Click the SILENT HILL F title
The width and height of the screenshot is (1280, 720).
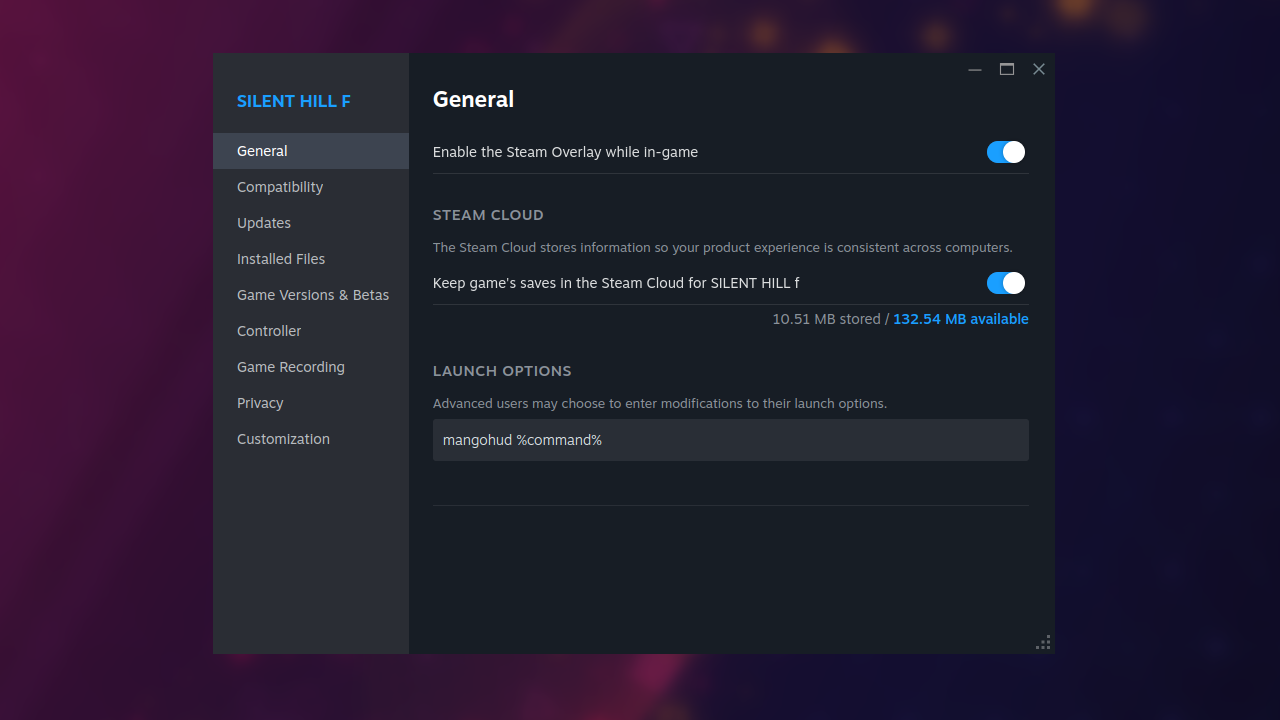tap(293, 101)
